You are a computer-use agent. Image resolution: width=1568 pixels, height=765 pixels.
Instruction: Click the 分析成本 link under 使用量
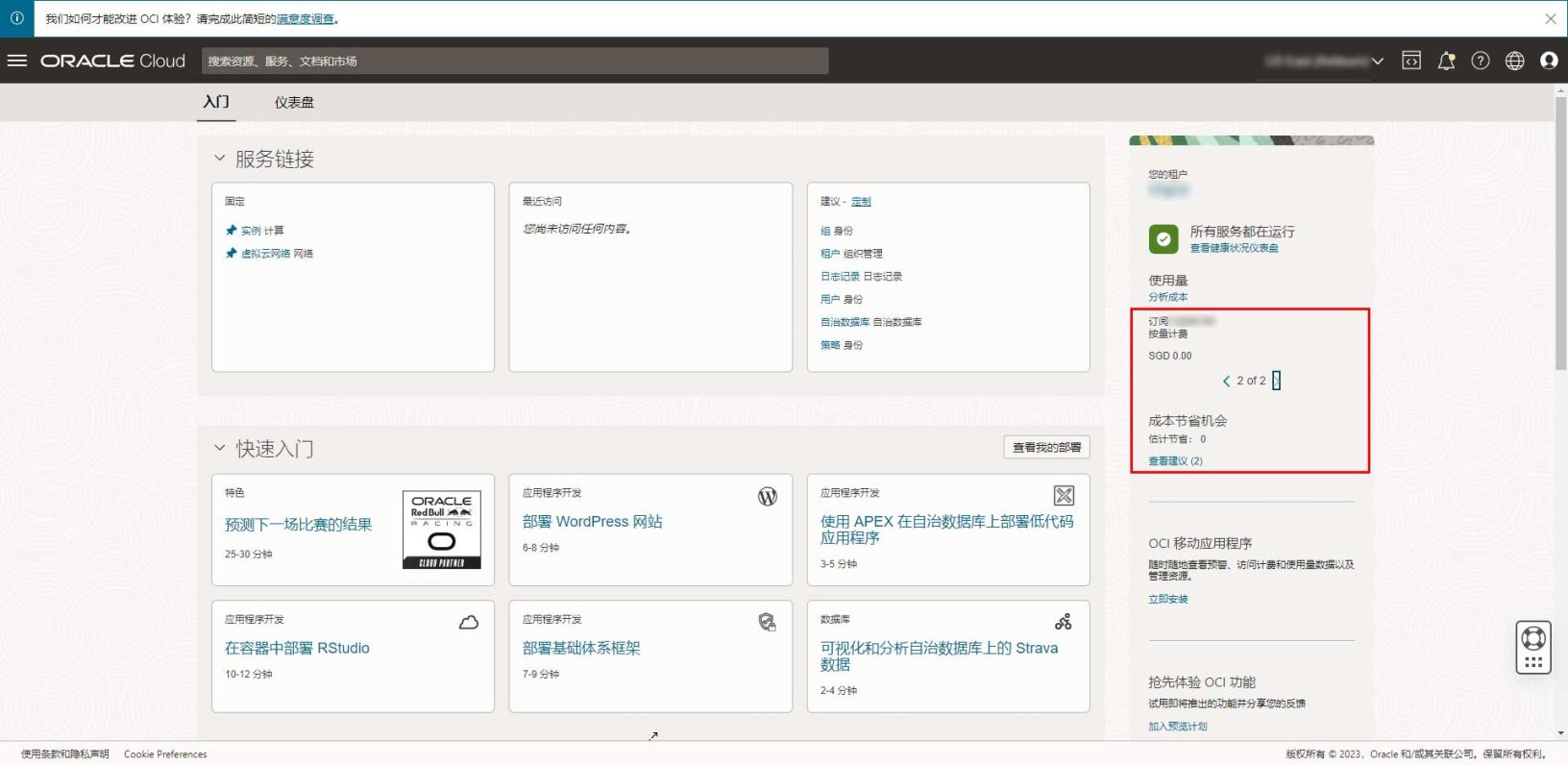pyautogui.click(x=1167, y=297)
